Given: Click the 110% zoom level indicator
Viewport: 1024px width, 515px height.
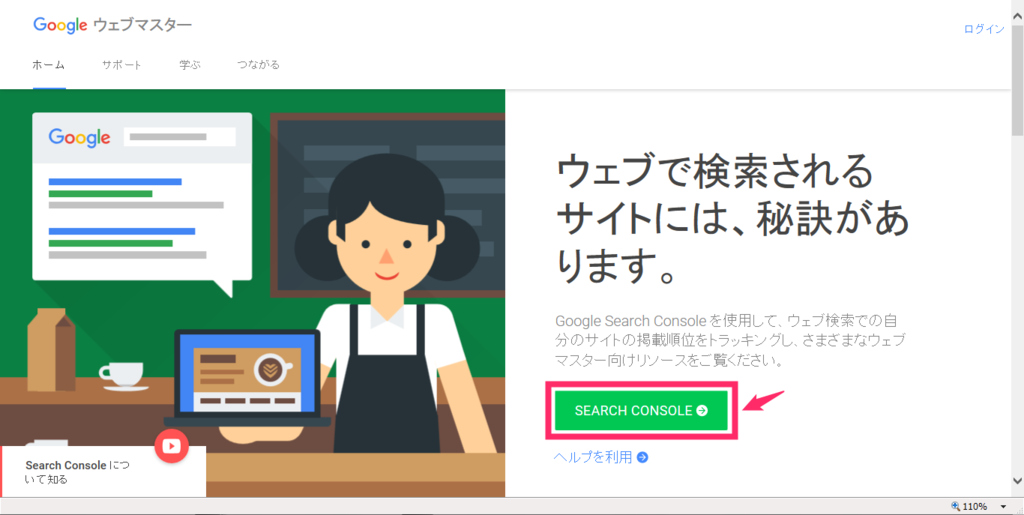Looking at the screenshot, I should pos(974,507).
